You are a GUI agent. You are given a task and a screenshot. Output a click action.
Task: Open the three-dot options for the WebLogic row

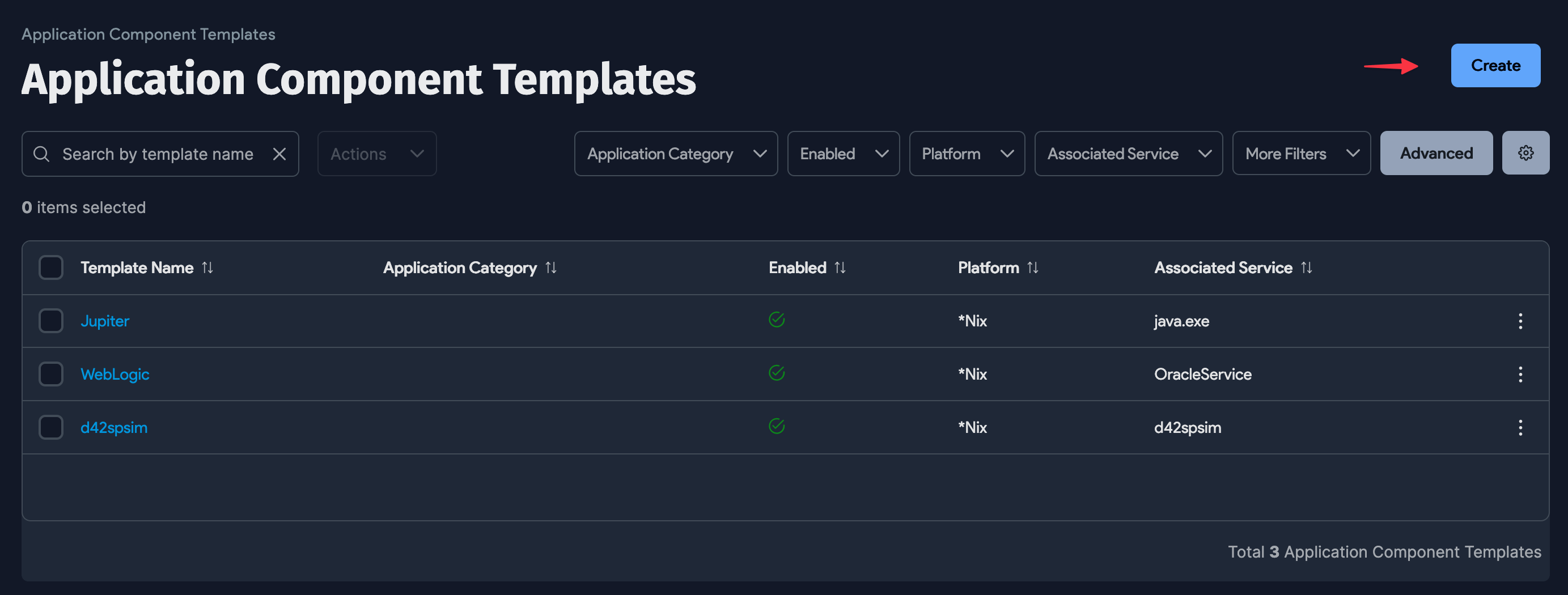1520,374
